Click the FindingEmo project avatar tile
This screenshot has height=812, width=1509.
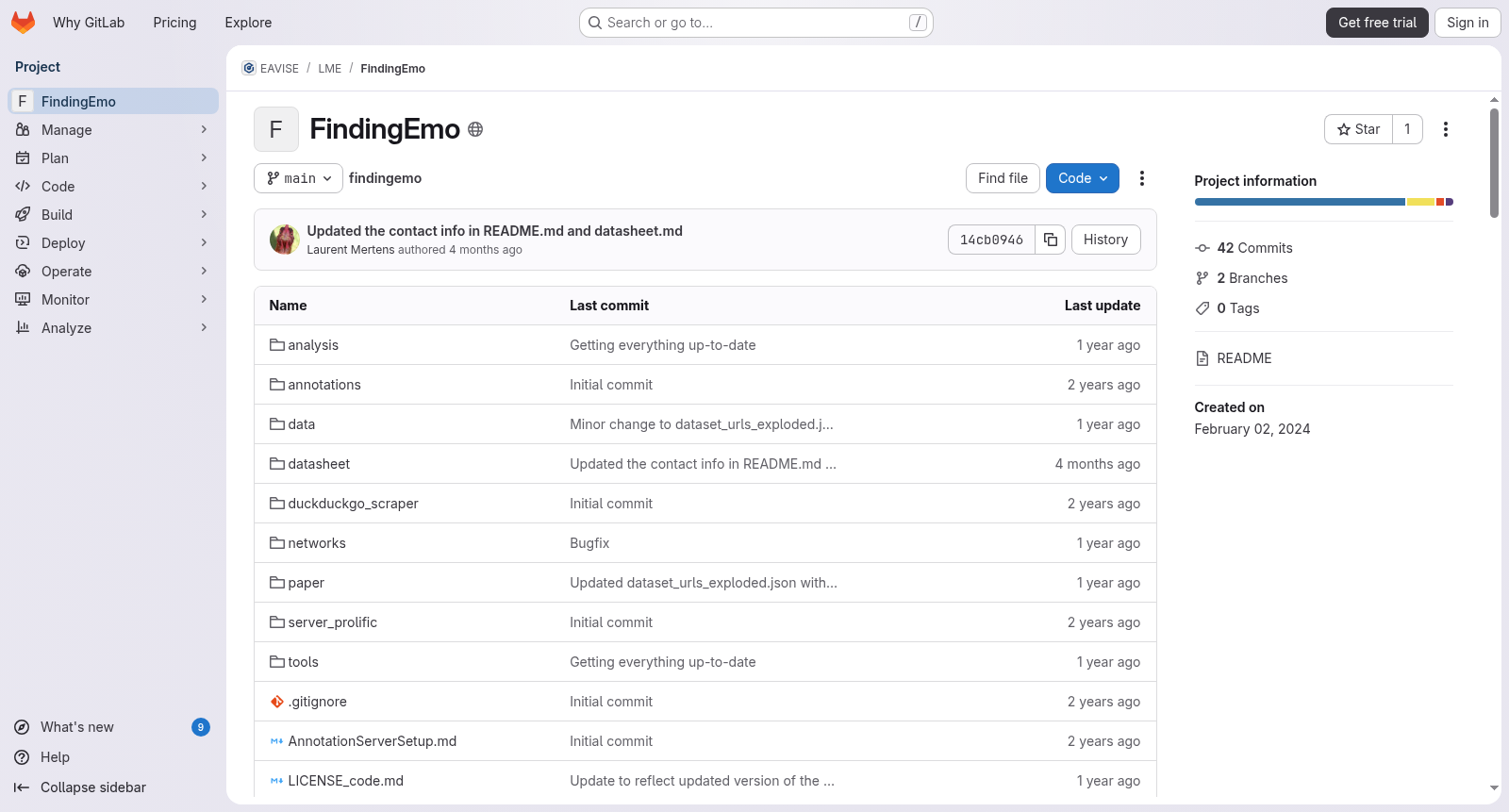click(x=276, y=129)
